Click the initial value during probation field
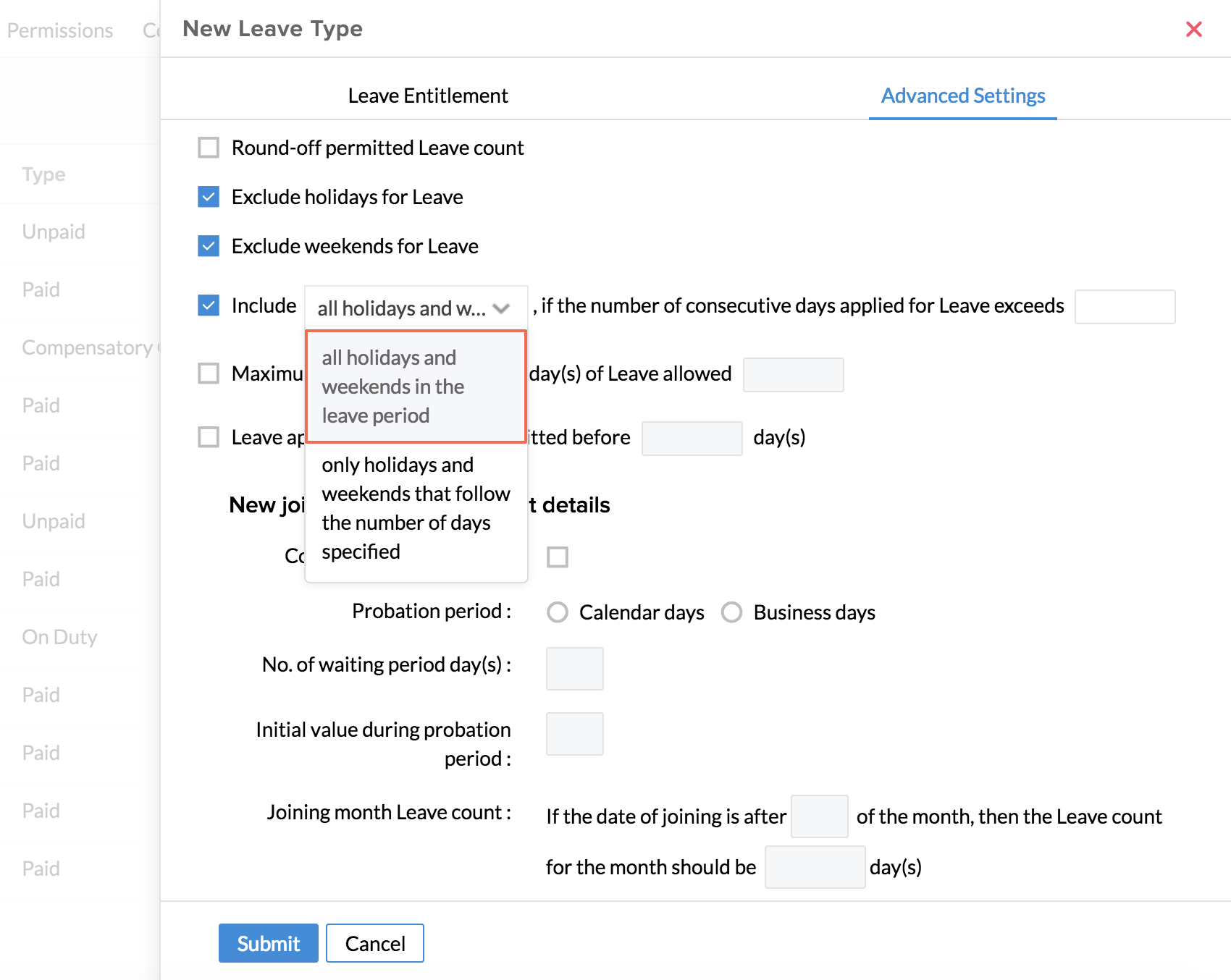1231x980 pixels. click(574, 734)
